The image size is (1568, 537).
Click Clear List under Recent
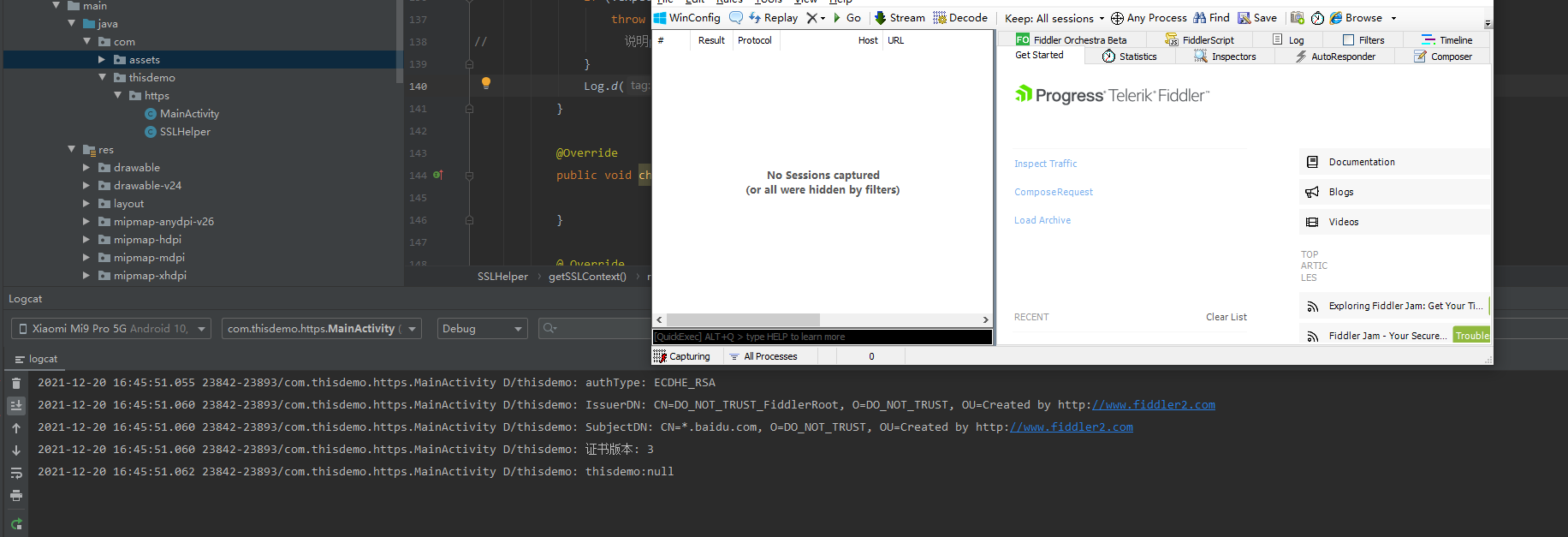[1226, 317]
